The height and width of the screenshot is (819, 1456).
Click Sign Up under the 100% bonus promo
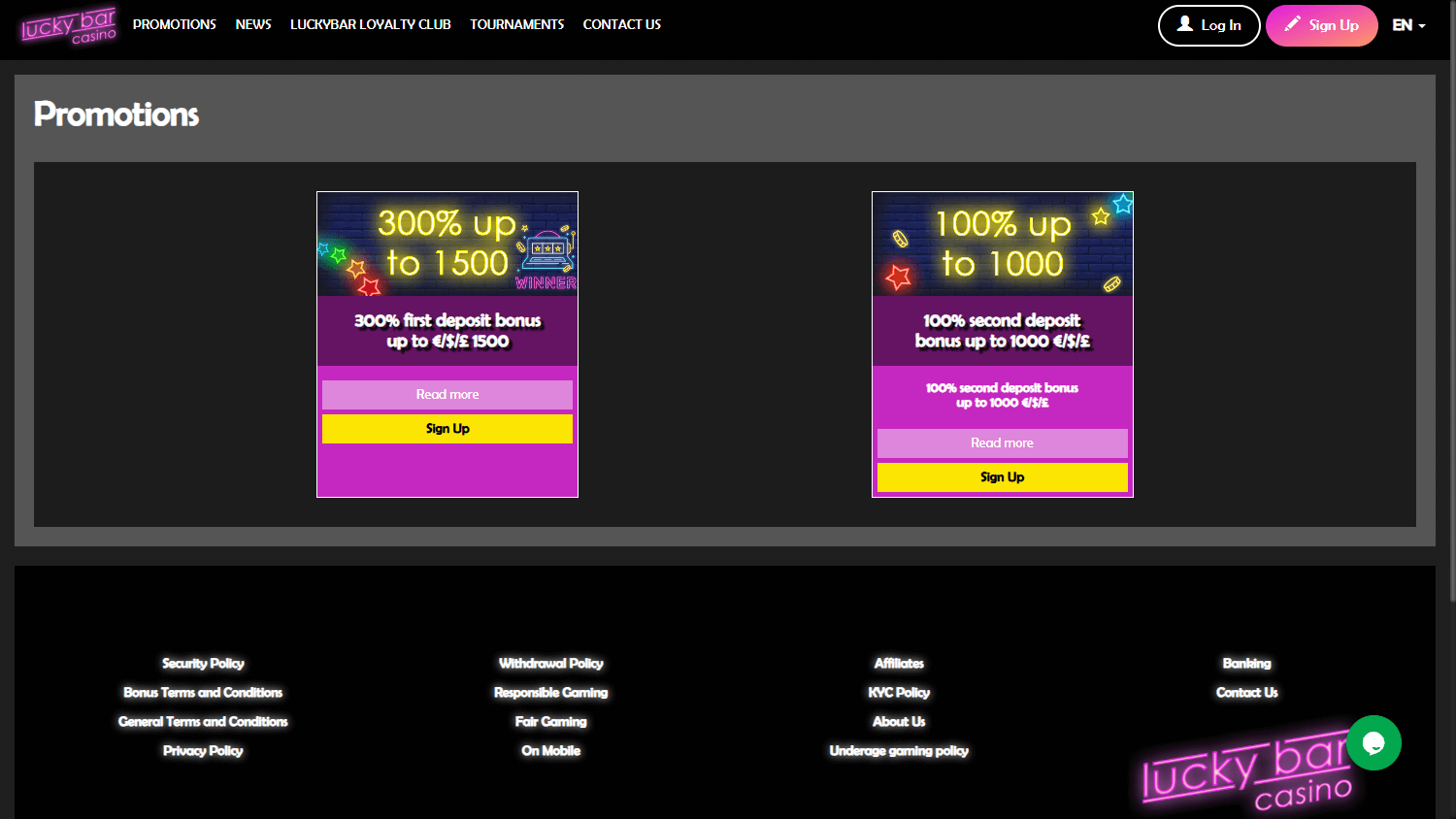(x=1002, y=476)
